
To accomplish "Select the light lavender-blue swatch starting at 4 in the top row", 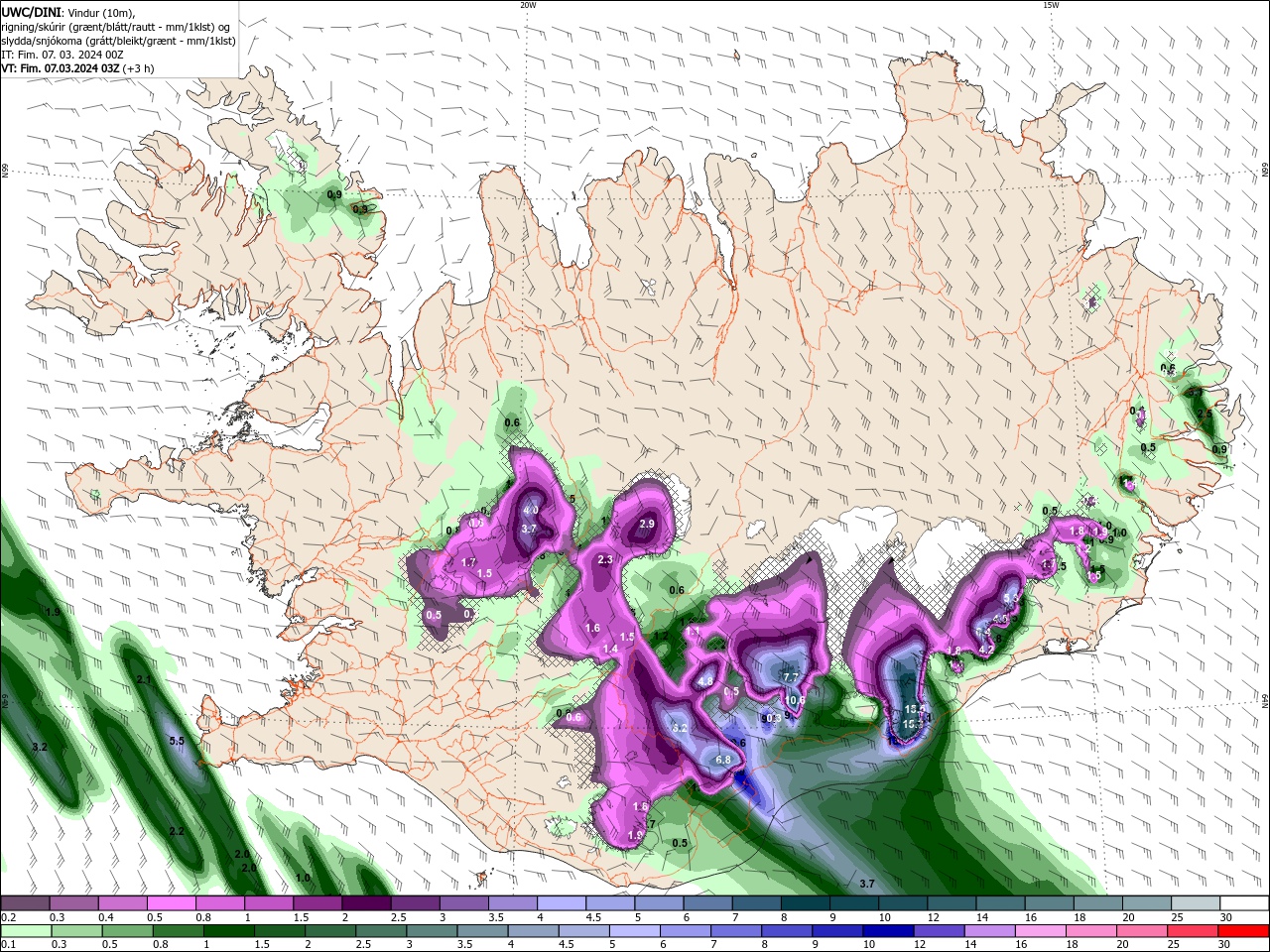I will (562, 903).
